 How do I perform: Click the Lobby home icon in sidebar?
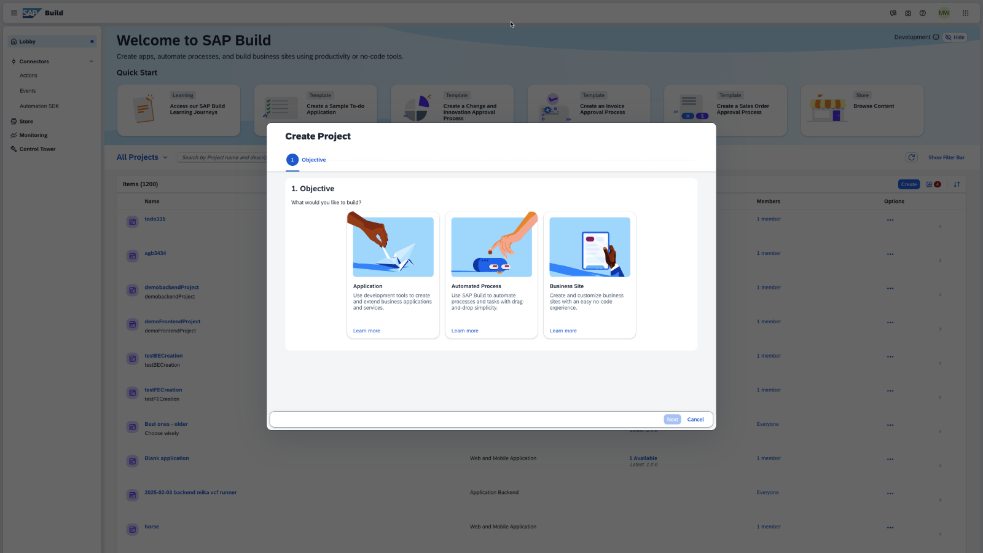(14, 41)
